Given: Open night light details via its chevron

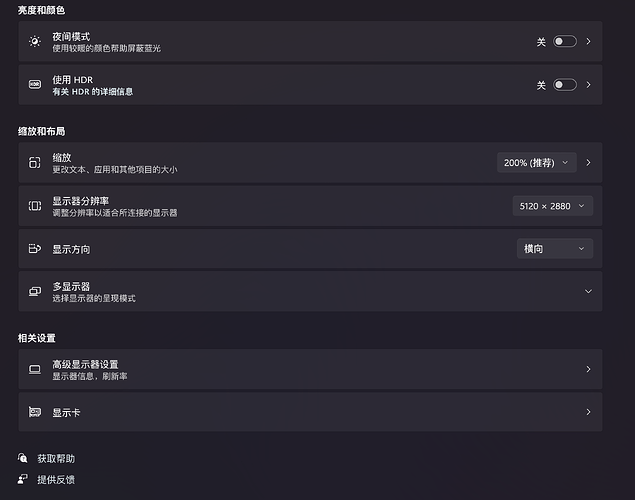Looking at the screenshot, I should [x=588, y=42].
